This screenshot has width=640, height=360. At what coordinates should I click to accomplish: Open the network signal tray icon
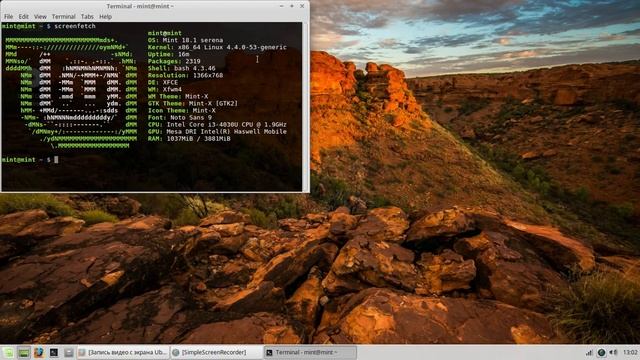tap(589, 352)
